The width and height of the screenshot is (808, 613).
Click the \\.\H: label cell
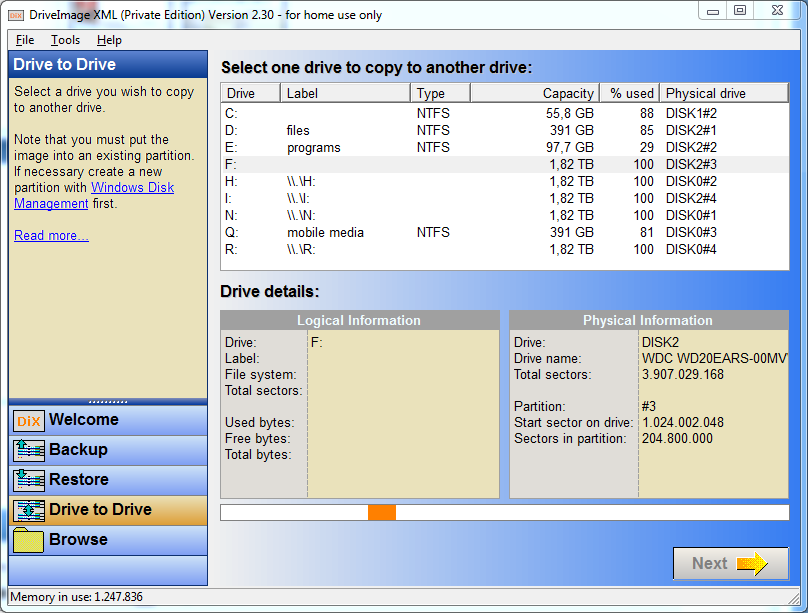pyautogui.click(x=301, y=181)
